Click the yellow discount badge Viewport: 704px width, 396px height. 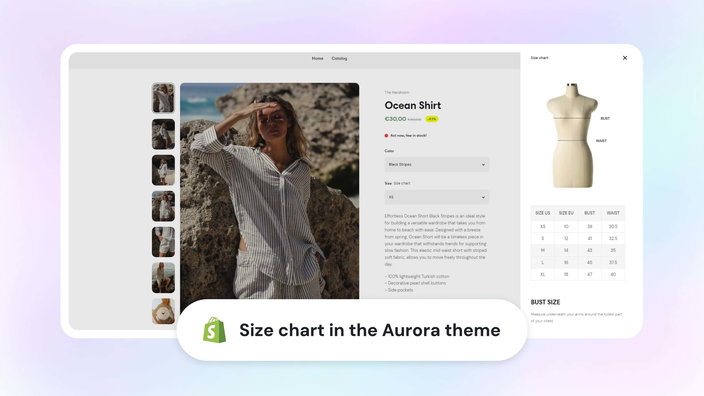[x=431, y=119]
